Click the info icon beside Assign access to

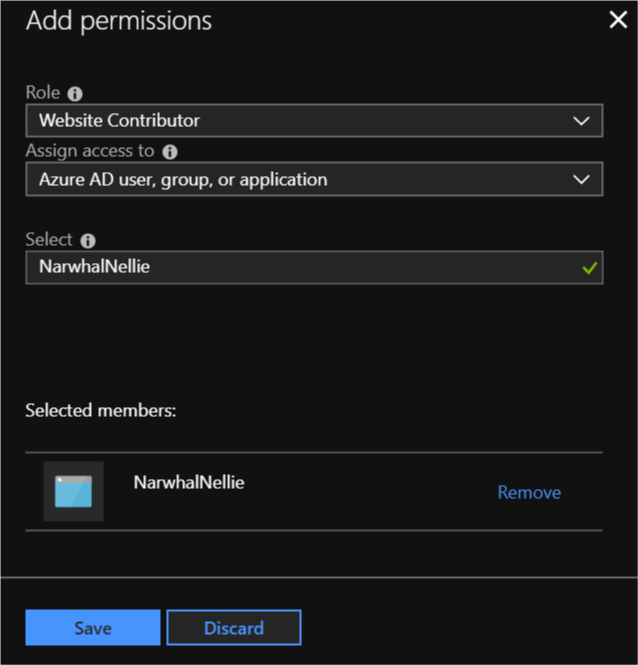170,152
